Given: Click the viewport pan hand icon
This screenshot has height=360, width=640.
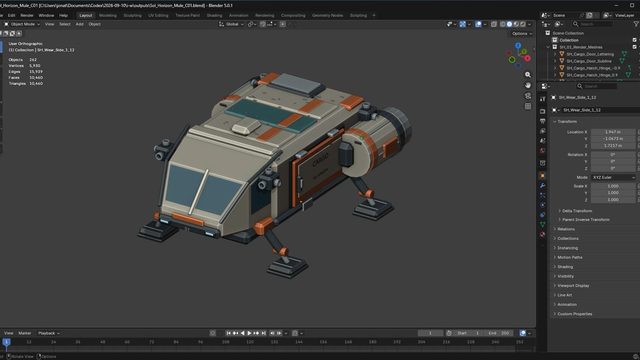Looking at the screenshot, I should 528,85.
